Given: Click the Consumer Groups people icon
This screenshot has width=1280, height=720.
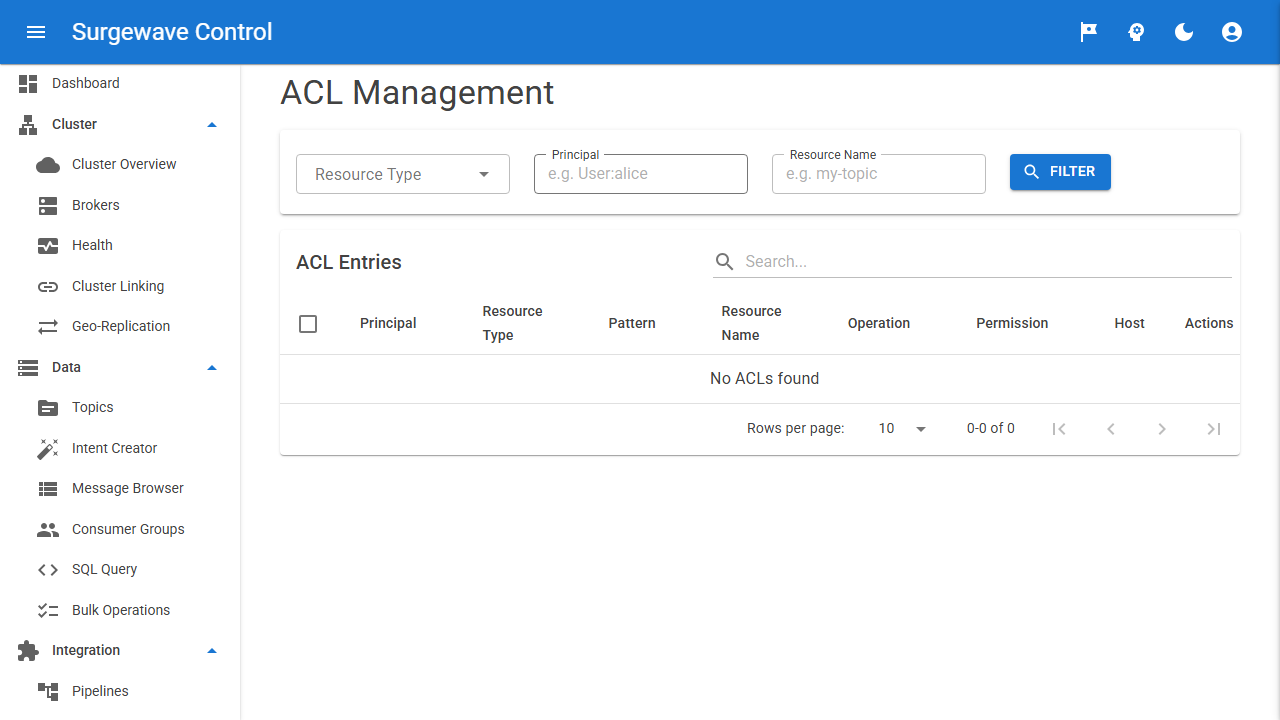Looking at the screenshot, I should point(48,529).
